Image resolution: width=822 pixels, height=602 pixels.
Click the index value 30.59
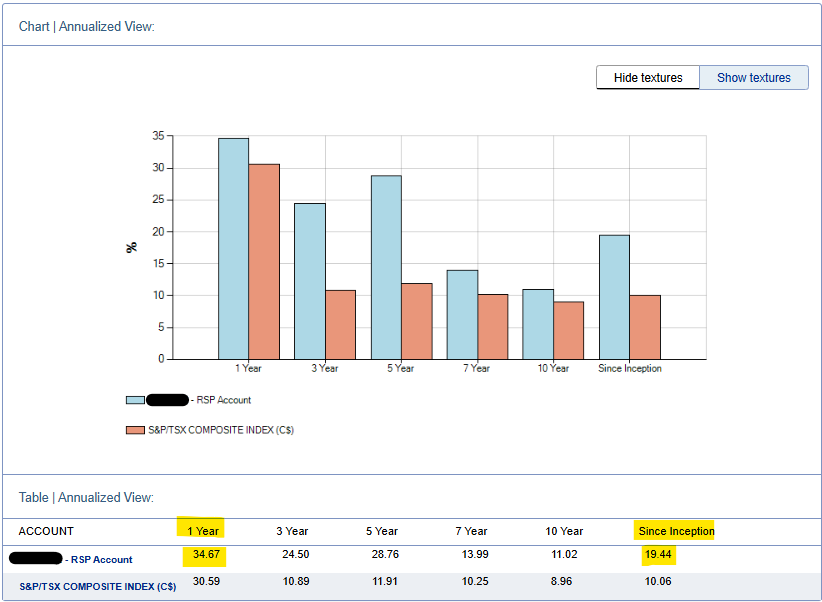pos(206,581)
